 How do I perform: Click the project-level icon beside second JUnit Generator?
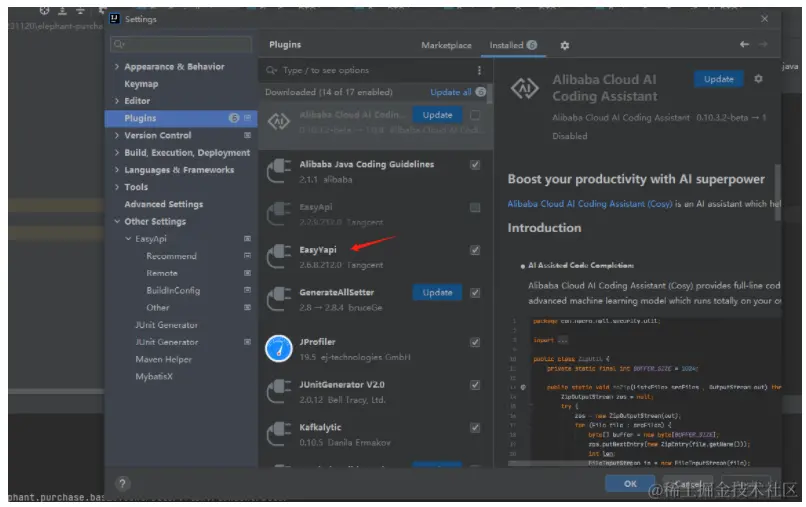tap(247, 342)
